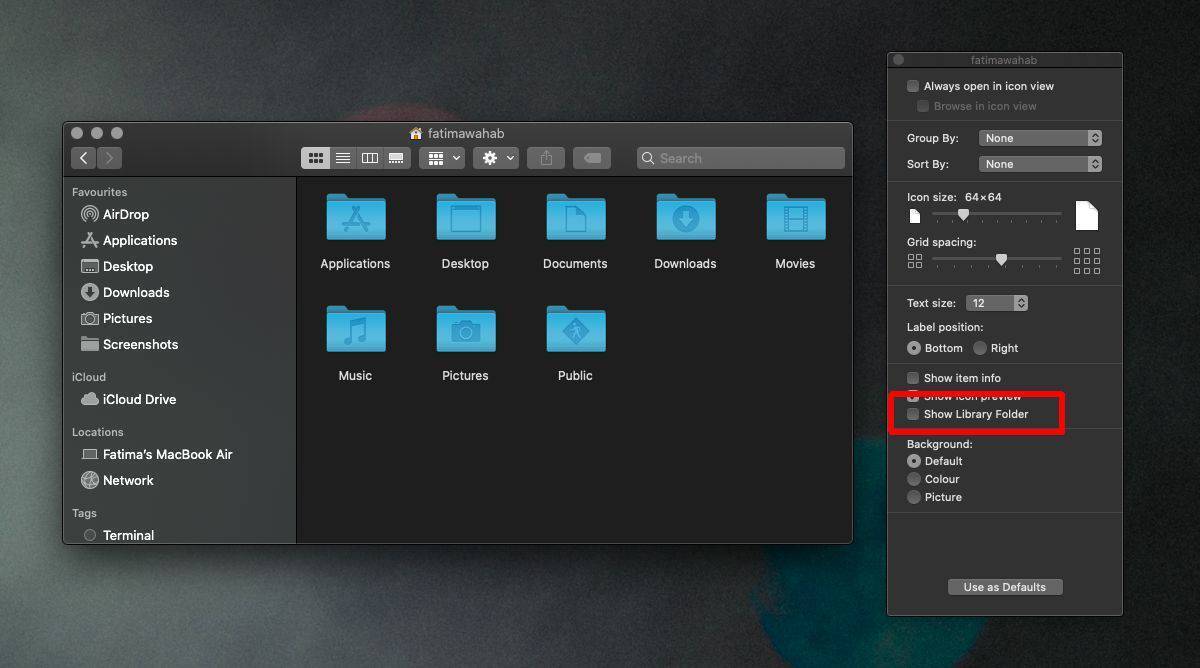1200x668 pixels.
Task: Open the Pictures folder icon
Action: [x=465, y=329]
